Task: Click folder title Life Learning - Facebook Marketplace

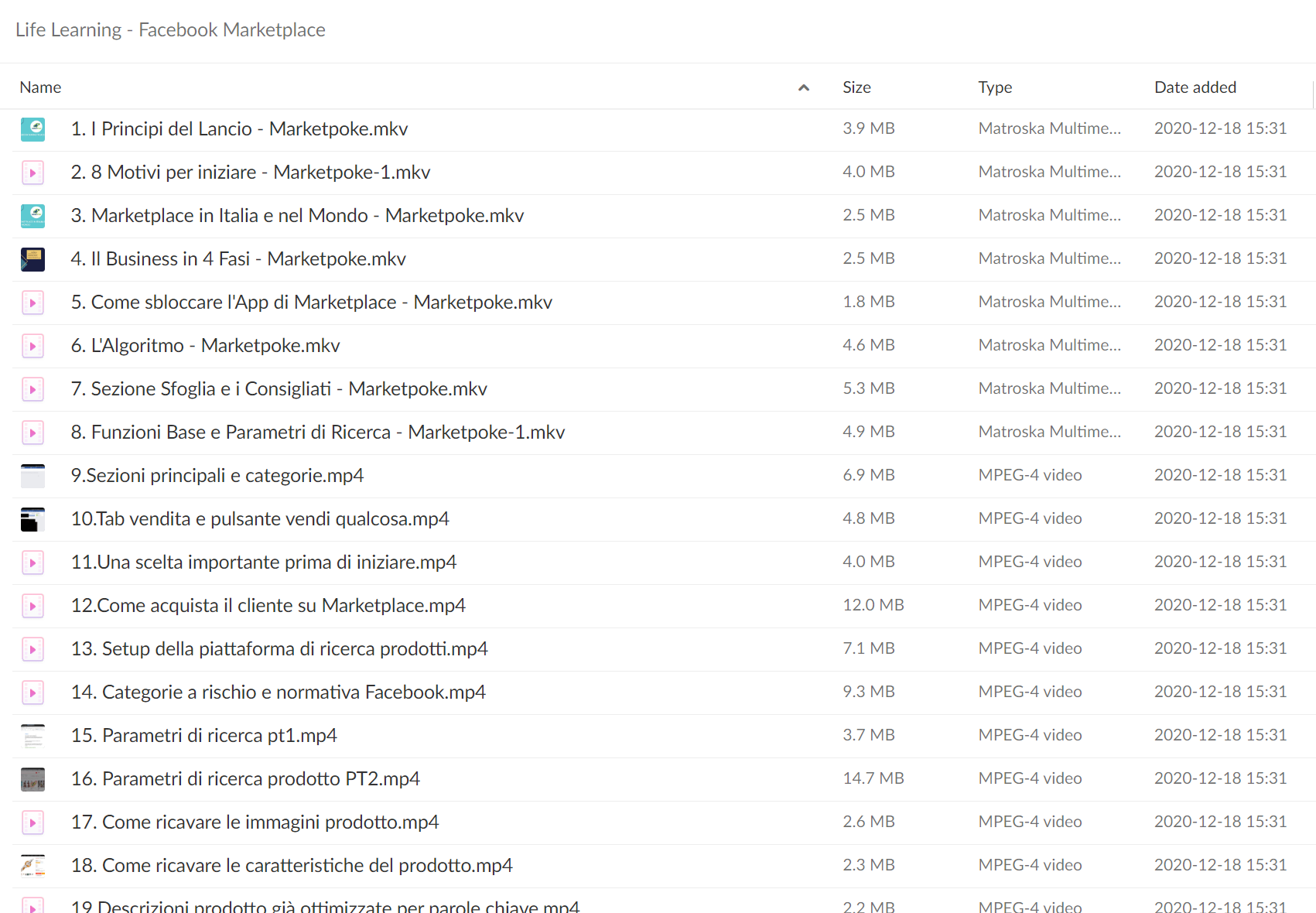Action: pyautogui.click(x=170, y=29)
